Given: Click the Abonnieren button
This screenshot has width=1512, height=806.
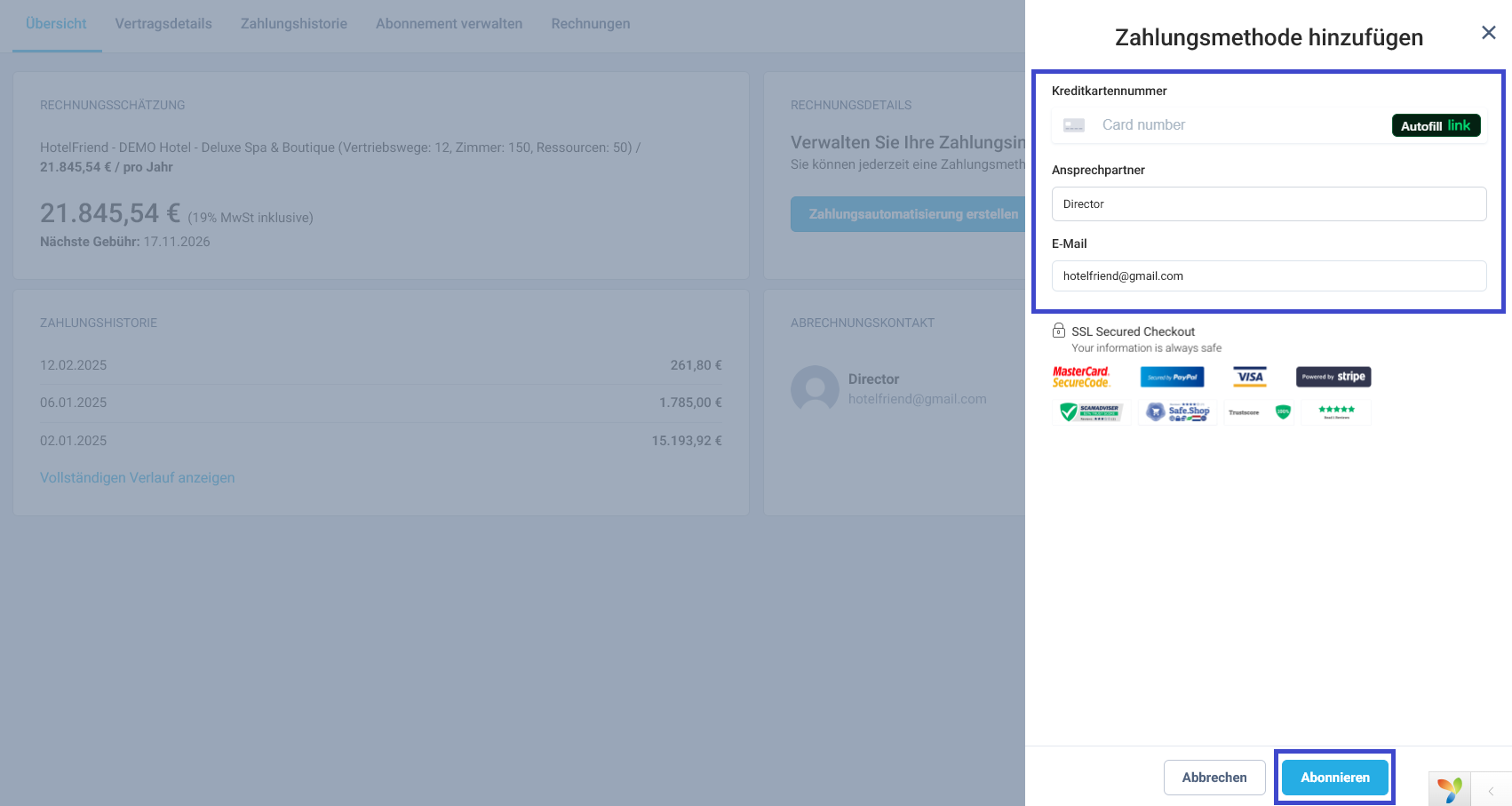Looking at the screenshot, I should pyautogui.click(x=1334, y=778).
